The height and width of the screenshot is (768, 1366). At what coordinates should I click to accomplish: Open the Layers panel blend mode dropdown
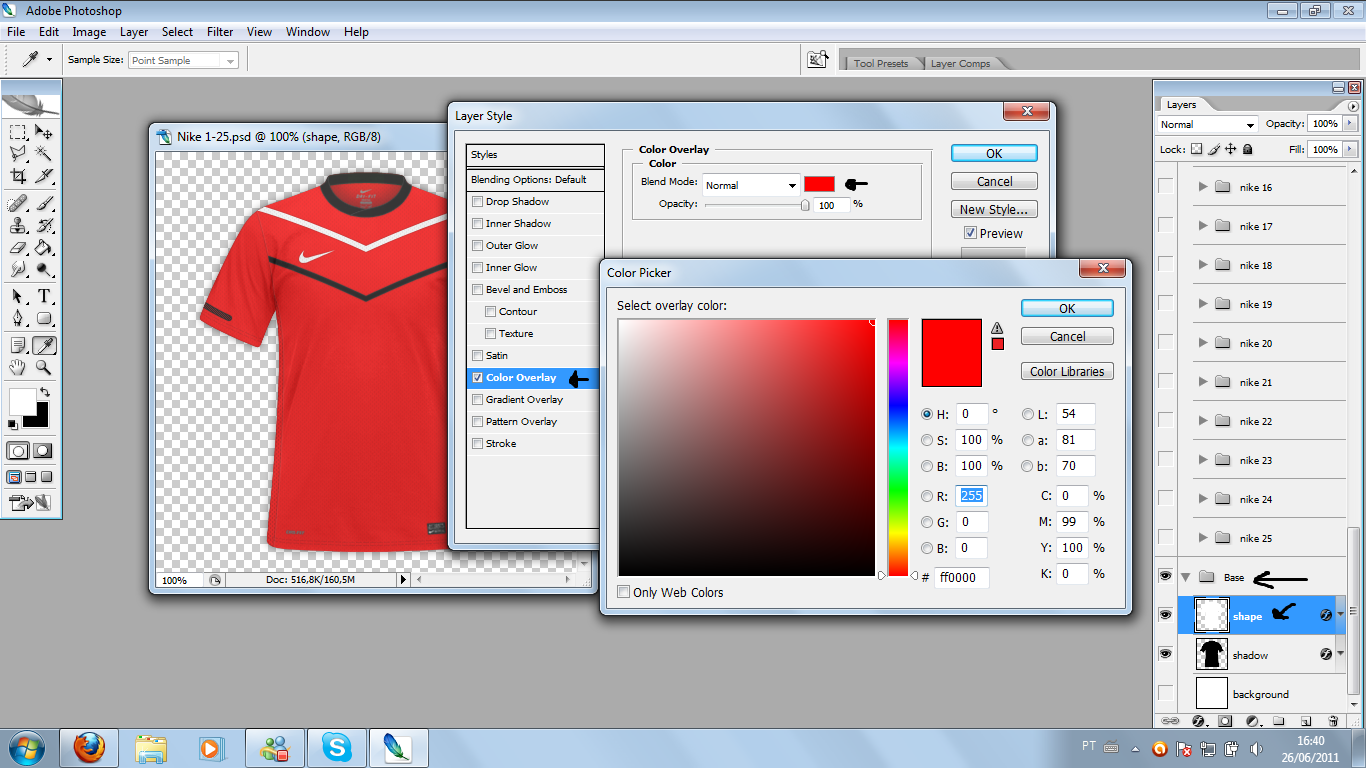1207,124
